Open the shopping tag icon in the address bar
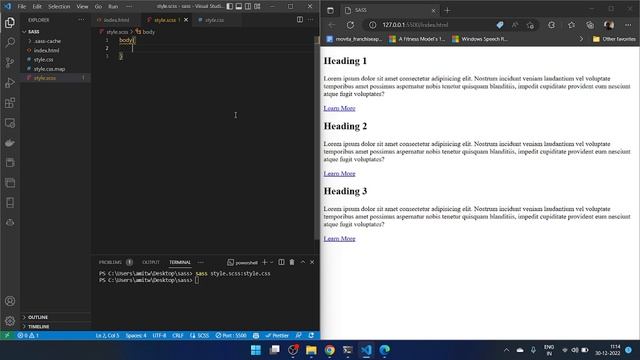This screenshot has width=640, height=360. tap(500, 25)
